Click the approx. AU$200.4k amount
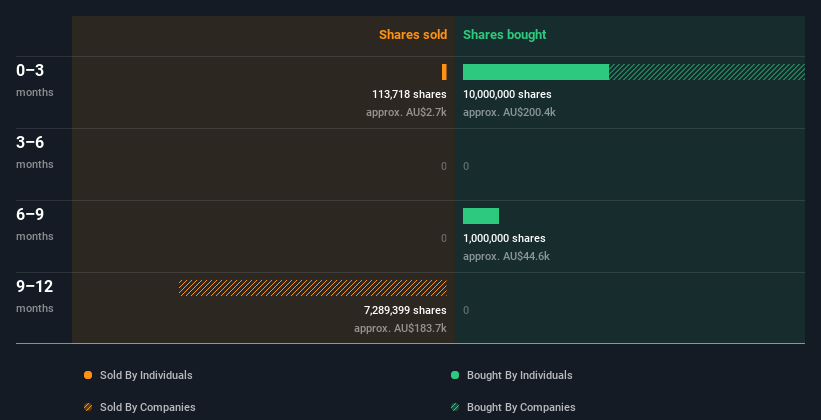This screenshot has width=821, height=420. coord(509,113)
